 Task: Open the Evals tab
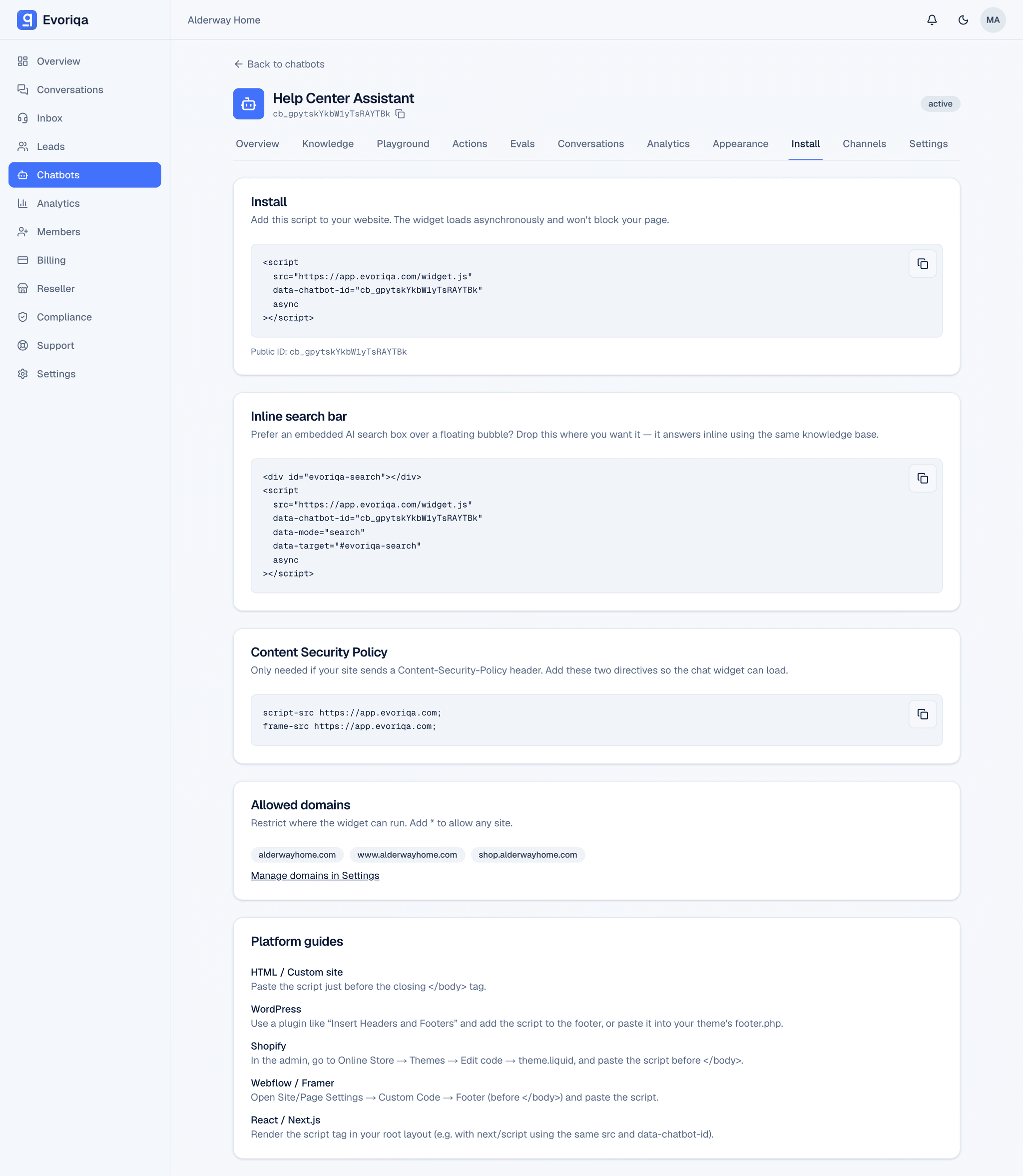click(x=522, y=144)
